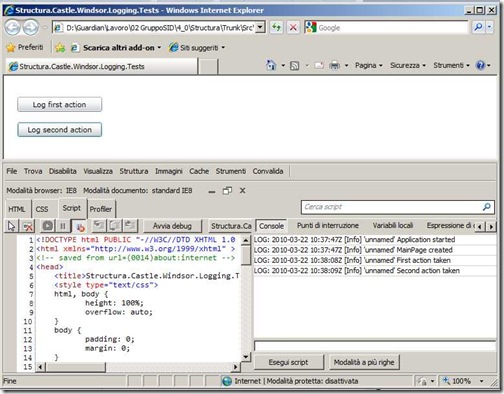Image resolution: width=504 pixels, height=394 pixels.
Task: Click the Step Over debugger icon
Action: (114, 226)
